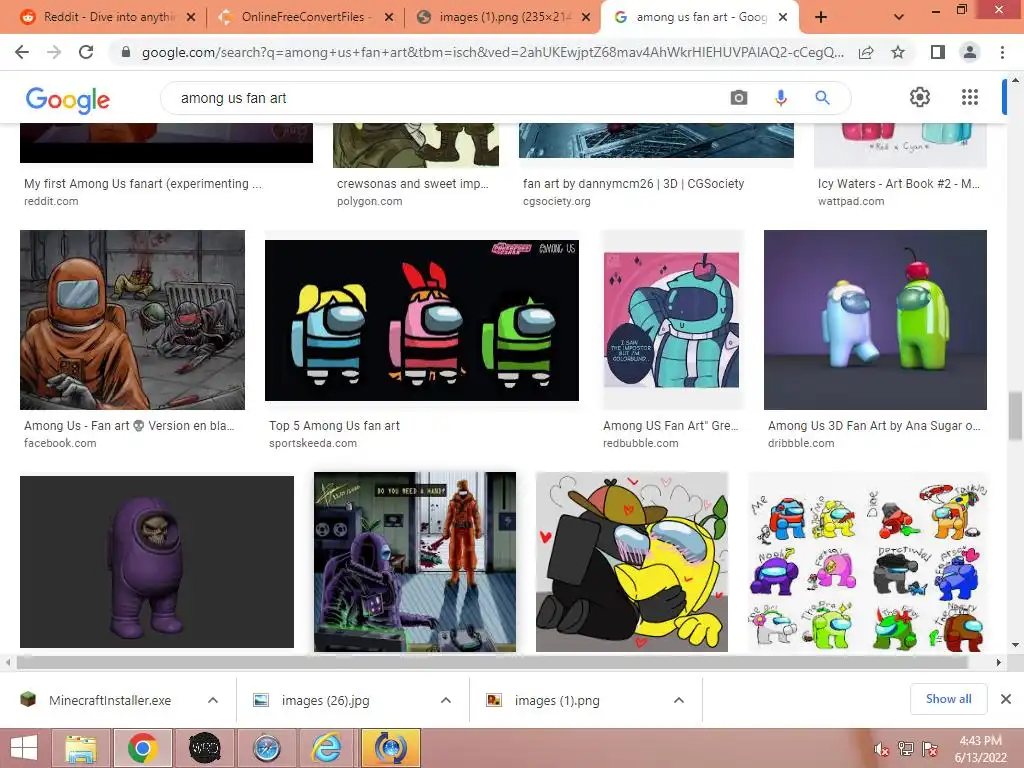This screenshot has height=768, width=1024.
Task: Open File Explorer from taskbar
Action: click(81, 748)
